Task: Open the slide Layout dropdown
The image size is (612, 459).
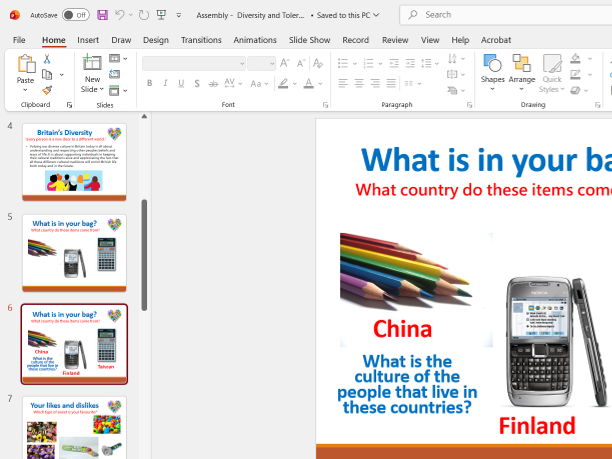Action: pos(119,59)
